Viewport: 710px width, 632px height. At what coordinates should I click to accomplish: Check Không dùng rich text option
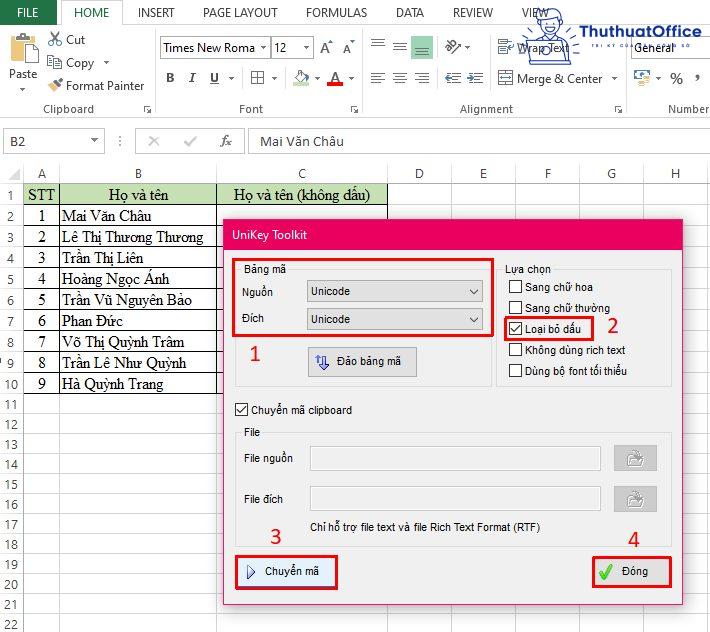[x=515, y=350]
